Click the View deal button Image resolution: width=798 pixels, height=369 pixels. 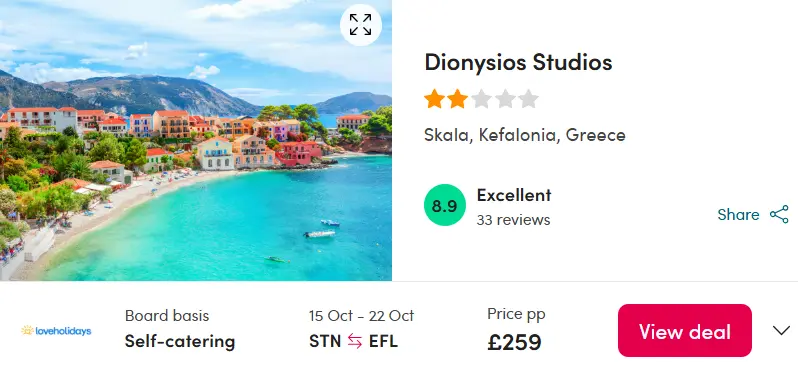[x=685, y=331]
